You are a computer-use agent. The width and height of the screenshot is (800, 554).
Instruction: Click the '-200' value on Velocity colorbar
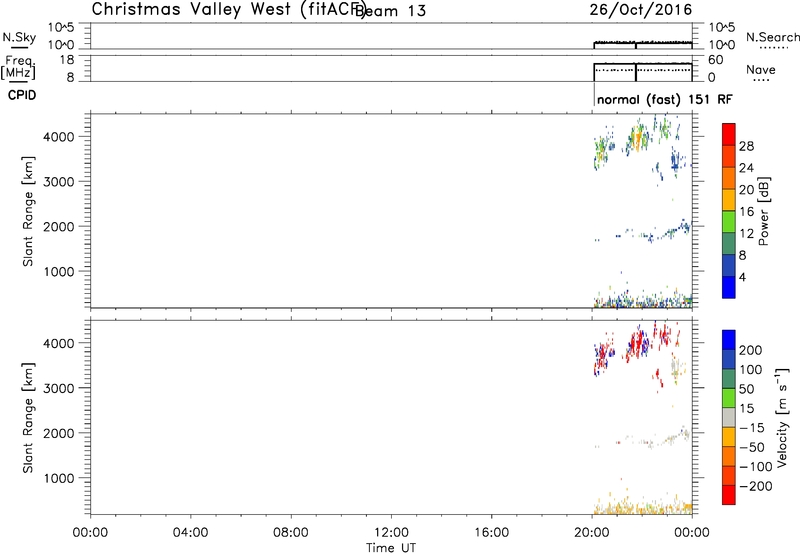click(756, 486)
